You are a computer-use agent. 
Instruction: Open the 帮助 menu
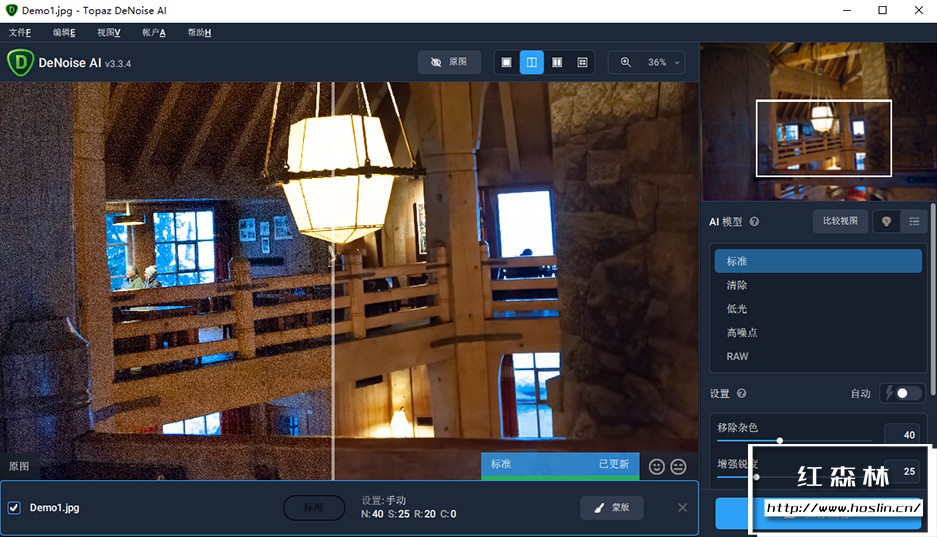pos(199,32)
